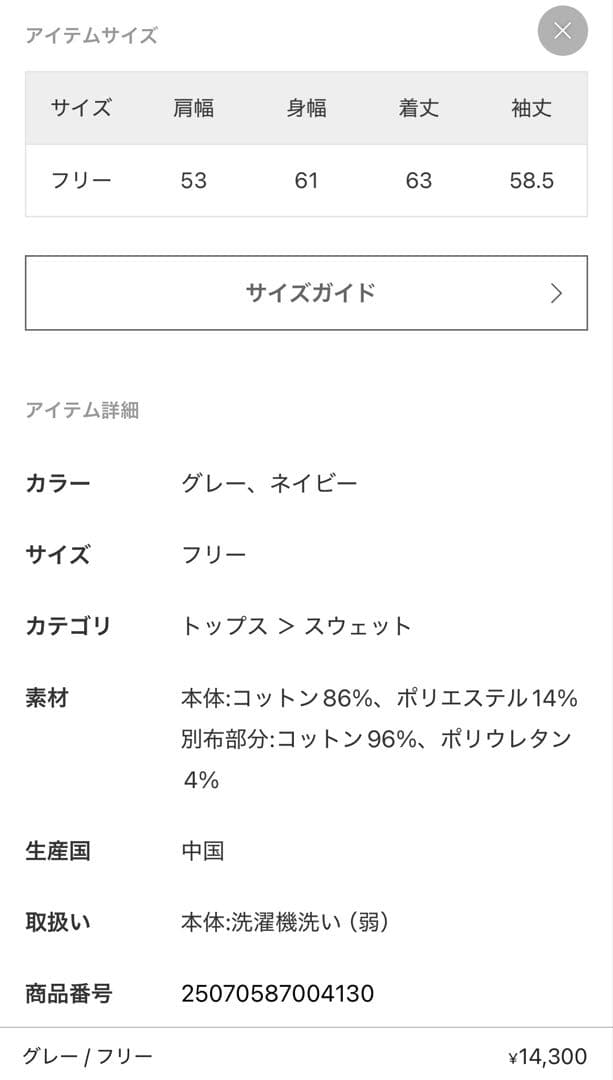Click the 袖丈 column header

tap(530, 109)
